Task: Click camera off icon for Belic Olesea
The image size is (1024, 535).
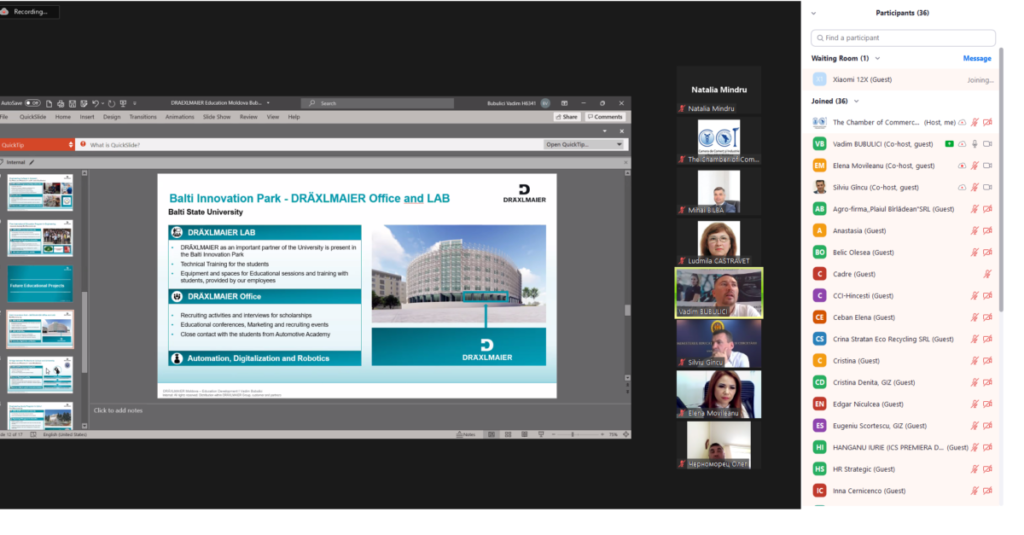Action: (x=987, y=252)
